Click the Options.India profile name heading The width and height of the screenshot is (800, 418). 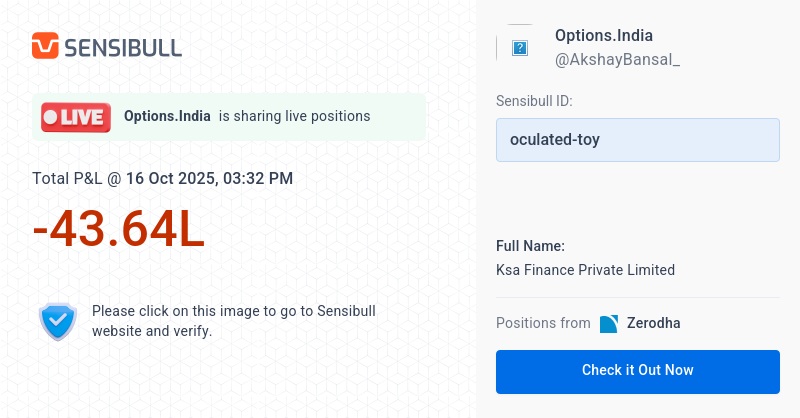click(x=603, y=36)
